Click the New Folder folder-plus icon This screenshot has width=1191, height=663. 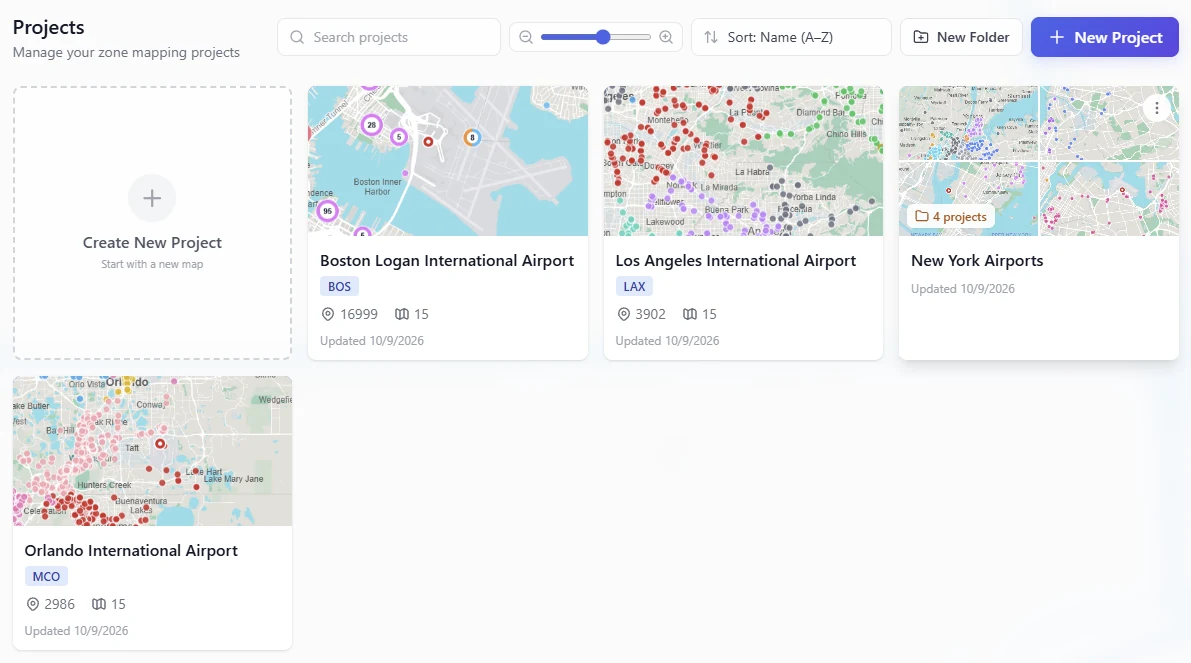(921, 37)
